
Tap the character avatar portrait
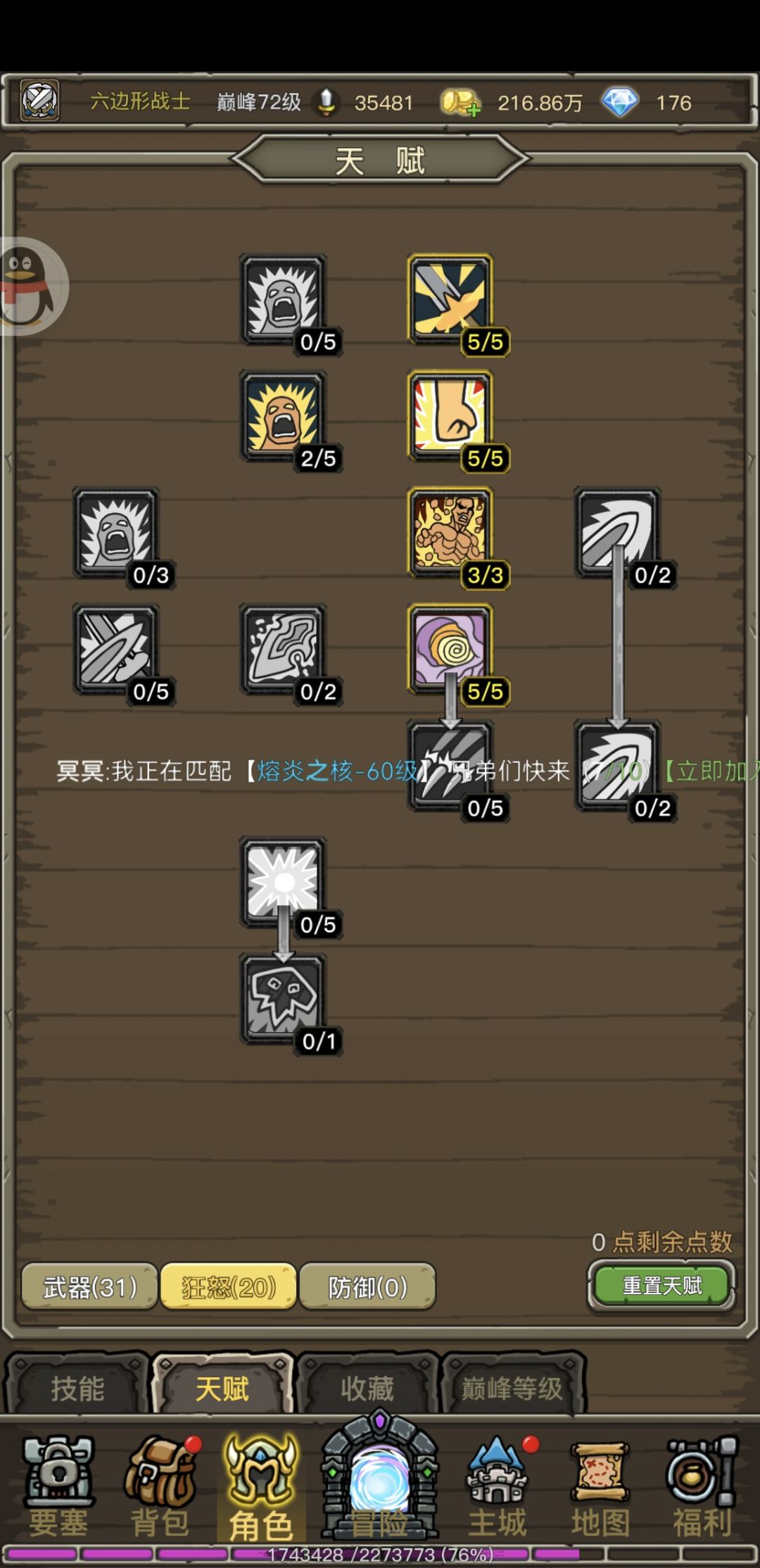(x=40, y=101)
